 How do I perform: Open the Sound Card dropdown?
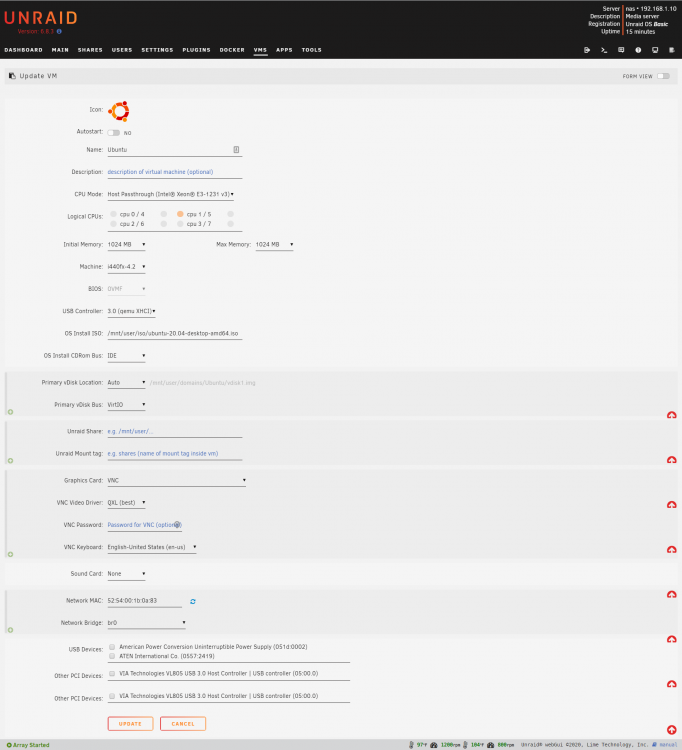click(126, 574)
